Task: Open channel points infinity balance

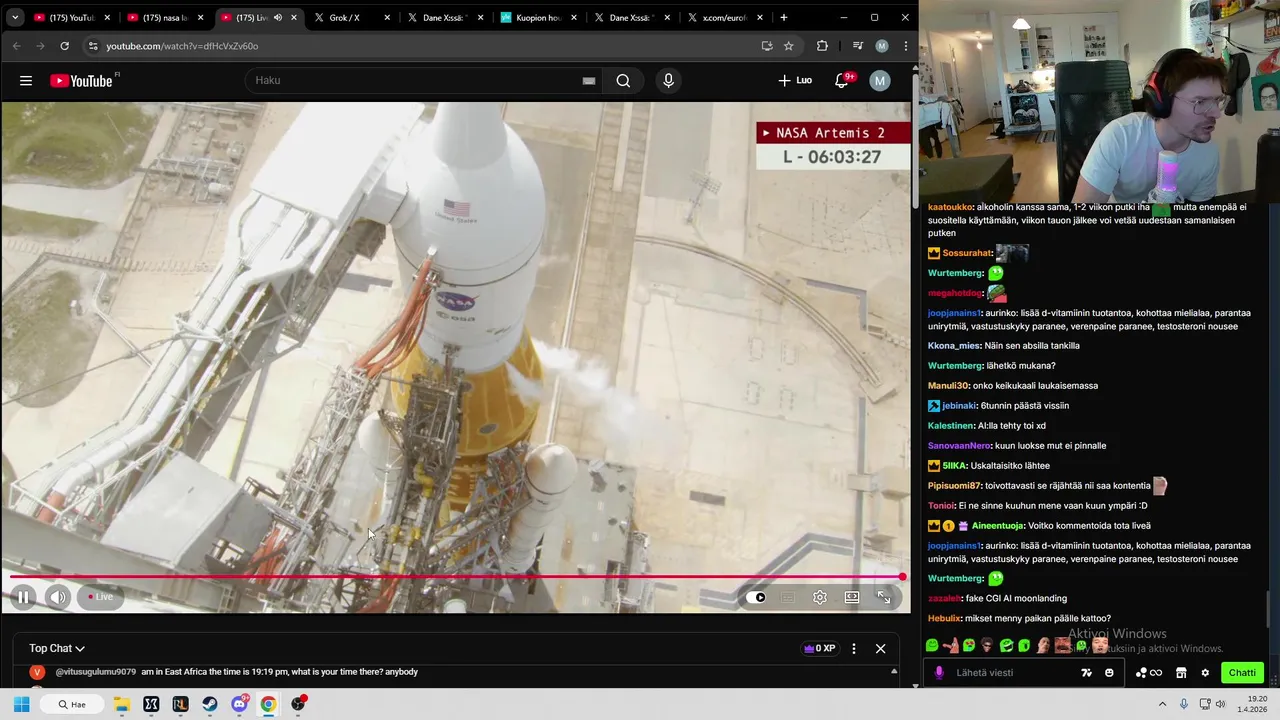Action: pyautogui.click(x=1149, y=673)
